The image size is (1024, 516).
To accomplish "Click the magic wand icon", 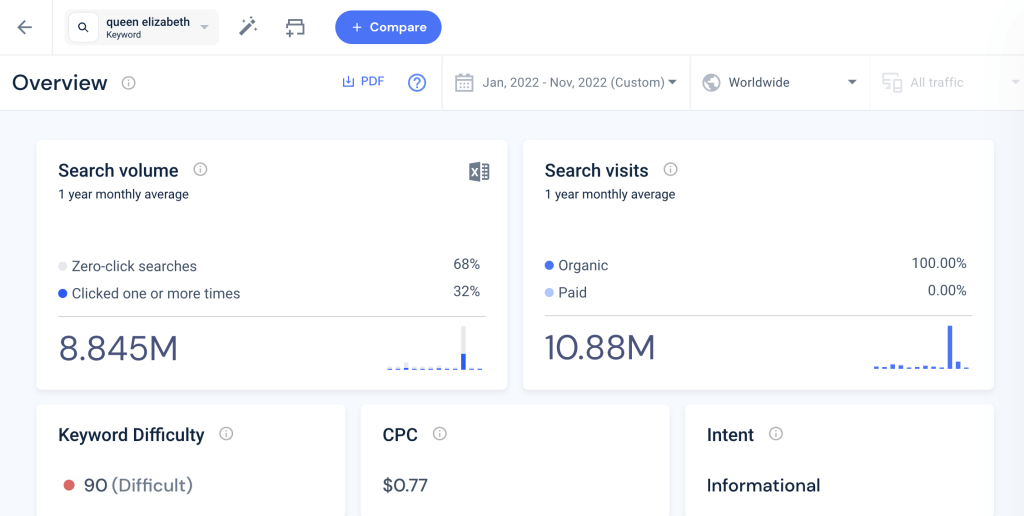I will coord(248,27).
